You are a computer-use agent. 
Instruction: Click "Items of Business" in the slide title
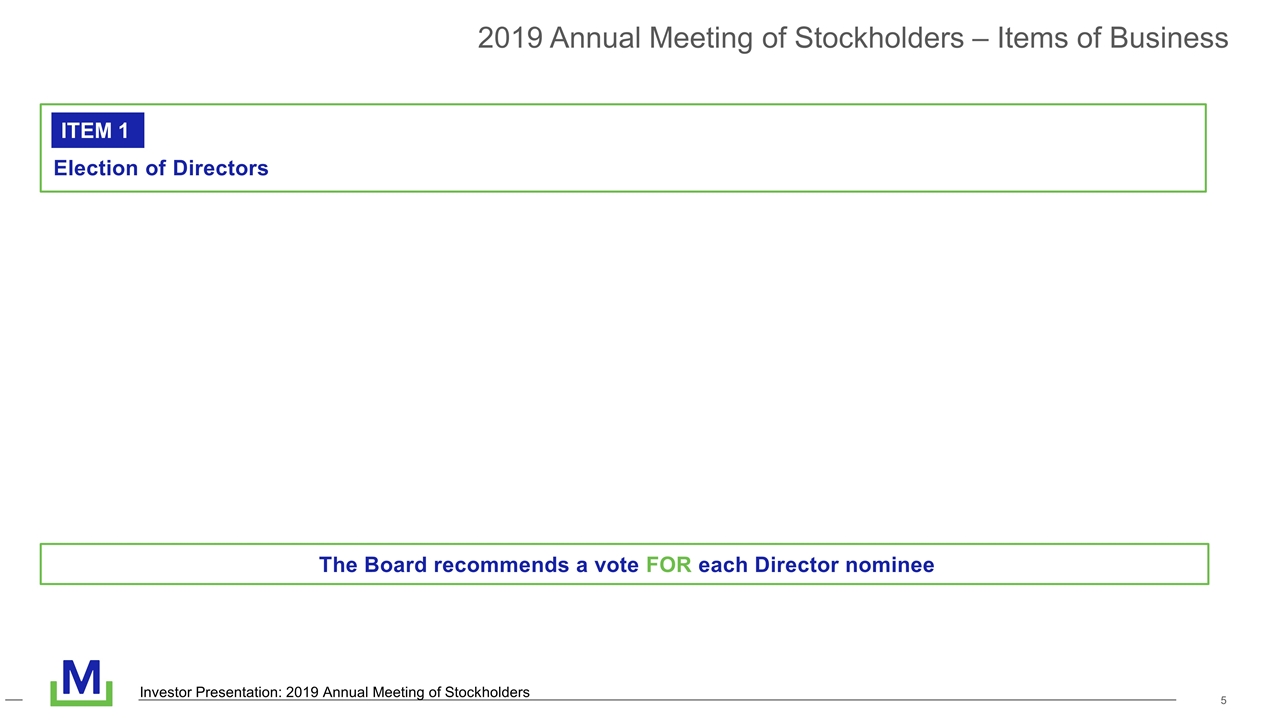tap(1112, 38)
